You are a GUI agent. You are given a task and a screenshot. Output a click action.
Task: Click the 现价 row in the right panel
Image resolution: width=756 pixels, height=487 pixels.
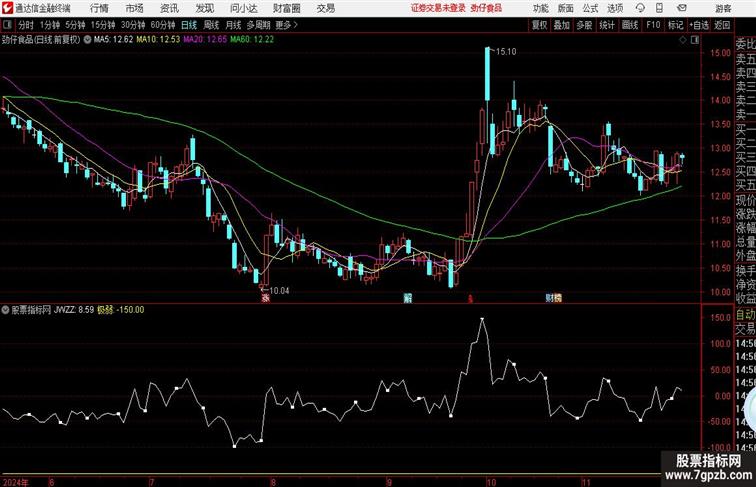[x=745, y=200]
